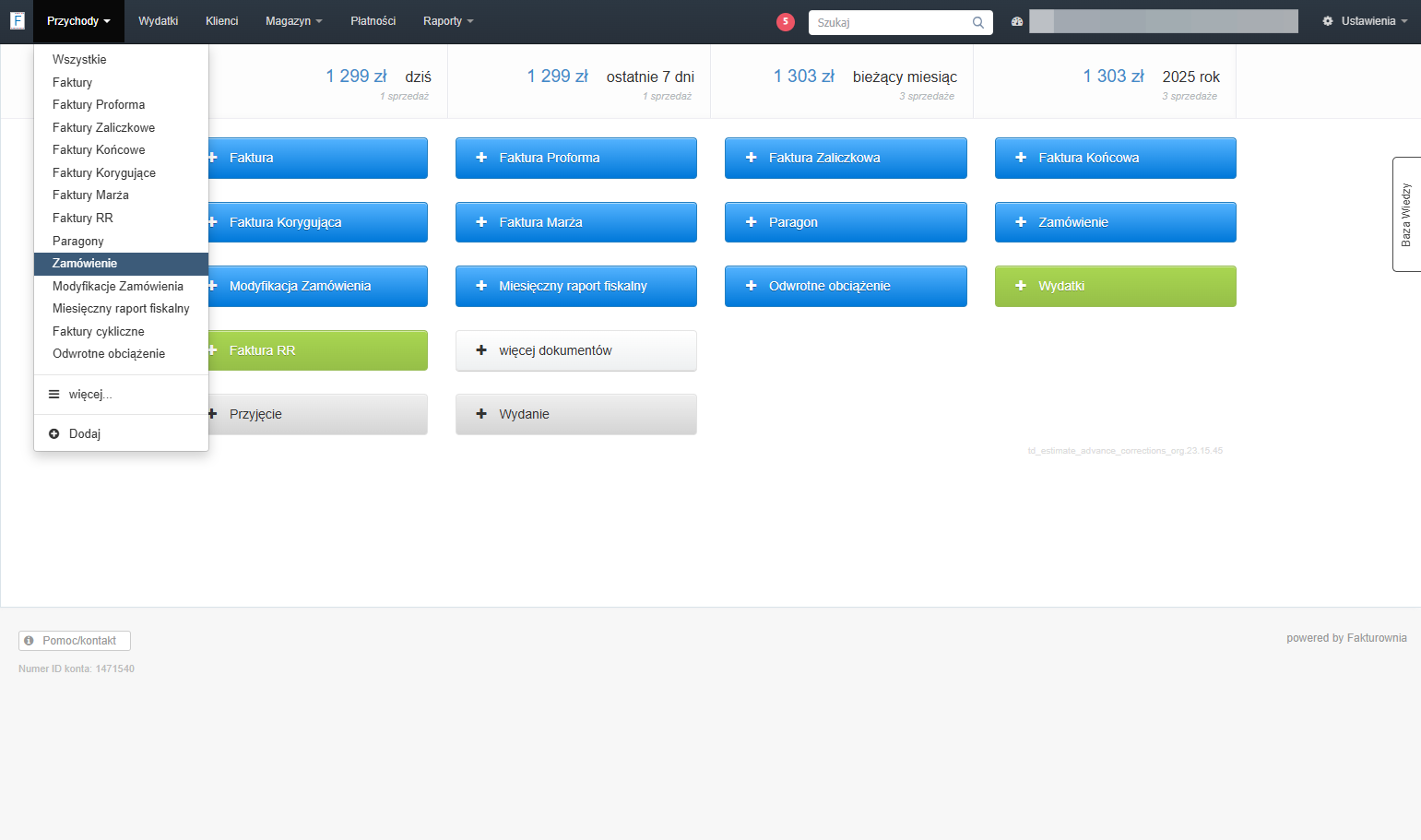Click the blurred account name area in header
Image resolution: width=1421 pixels, height=840 pixels.
tap(1164, 21)
